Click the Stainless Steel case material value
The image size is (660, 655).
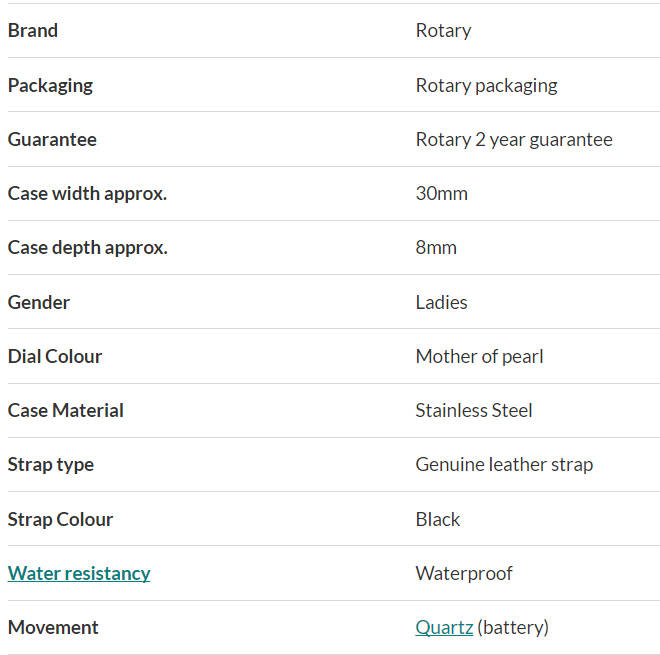pyautogui.click(x=474, y=410)
